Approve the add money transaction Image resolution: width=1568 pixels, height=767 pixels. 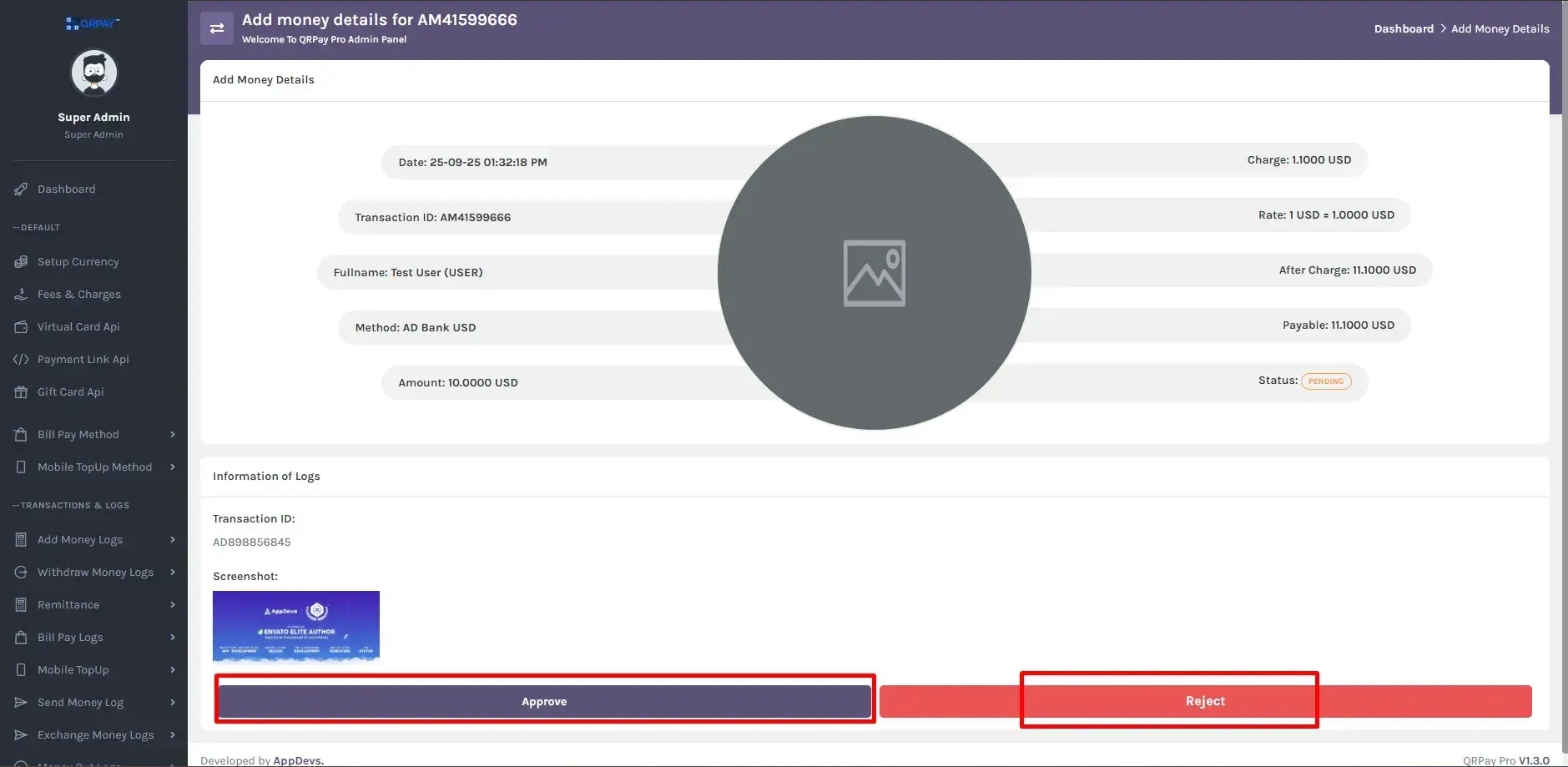point(544,702)
